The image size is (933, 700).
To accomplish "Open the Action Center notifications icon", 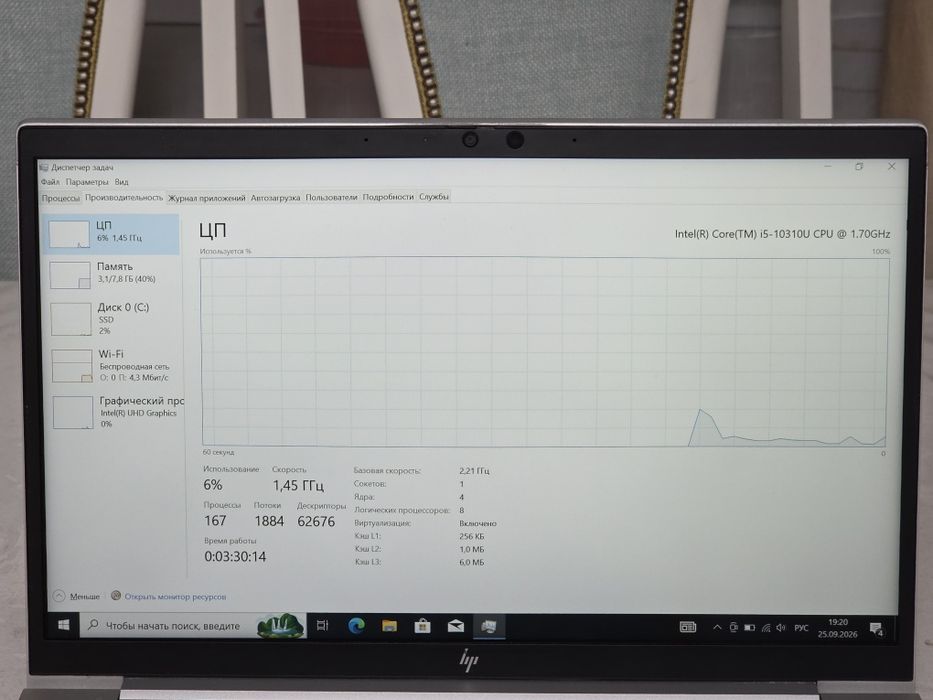I will click(876, 629).
